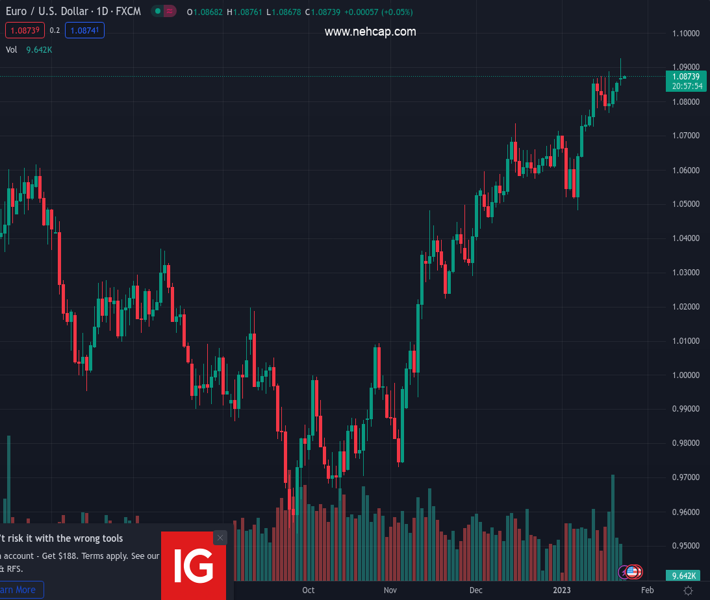Click the 2023 label on time axis
This screenshot has width=710, height=600.
pos(562,590)
